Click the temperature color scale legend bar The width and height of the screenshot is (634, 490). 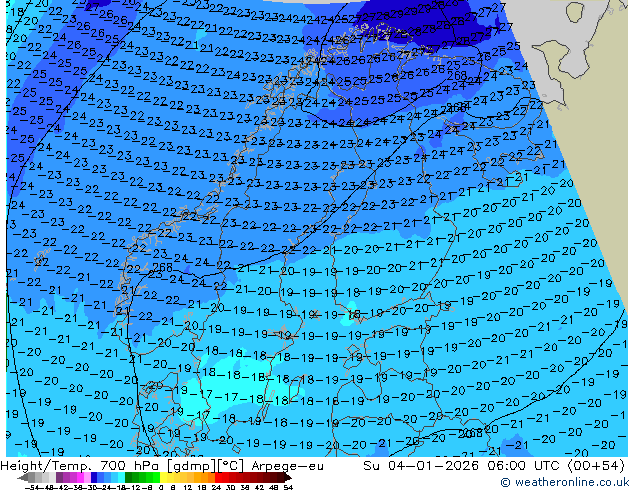pyautogui.click(x=155, y=478)
